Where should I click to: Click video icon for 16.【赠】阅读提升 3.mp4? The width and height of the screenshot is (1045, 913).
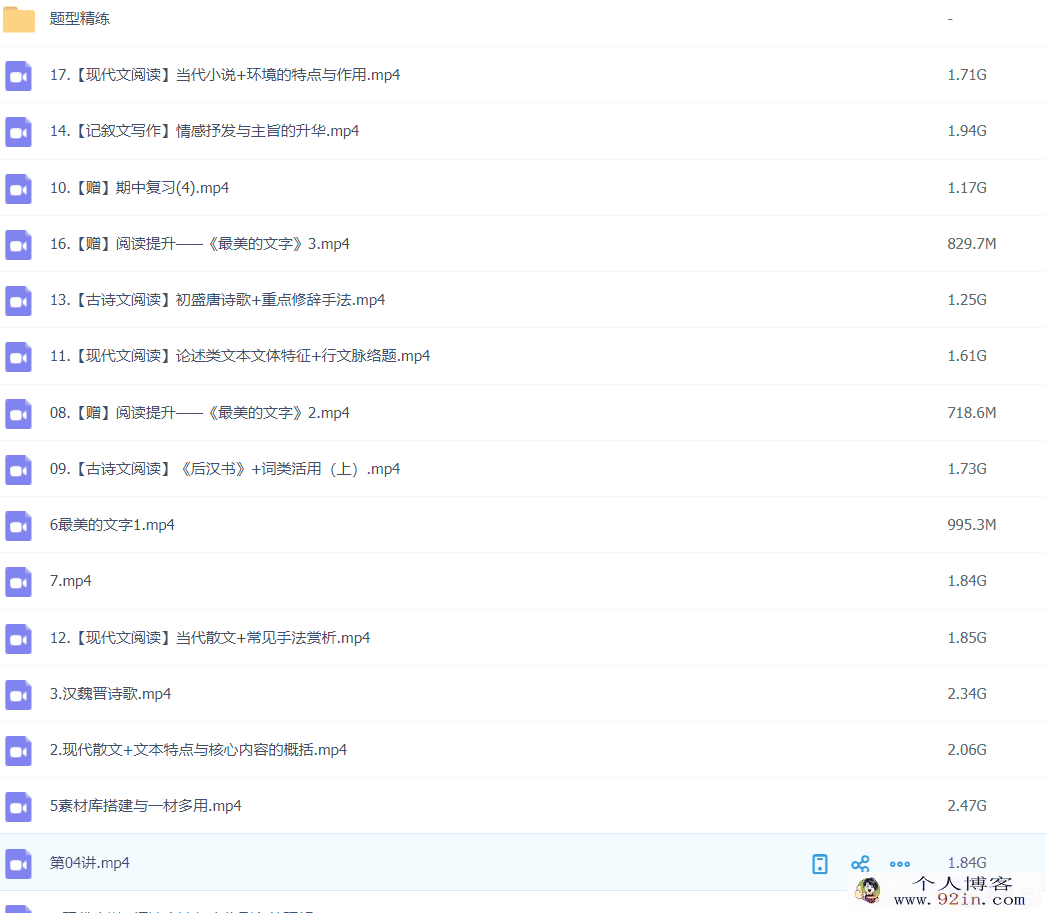tap(19, 244)
